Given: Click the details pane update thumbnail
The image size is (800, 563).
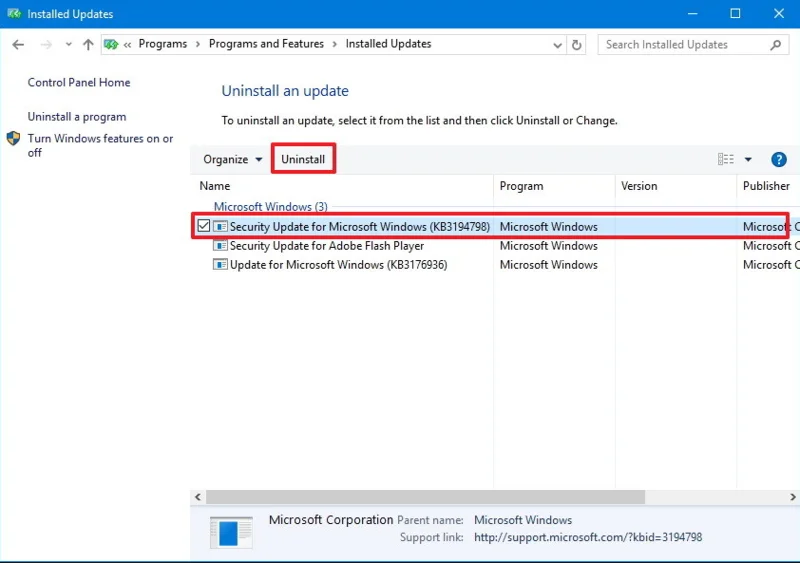Looking at the screenshot, I should (231, 532).
